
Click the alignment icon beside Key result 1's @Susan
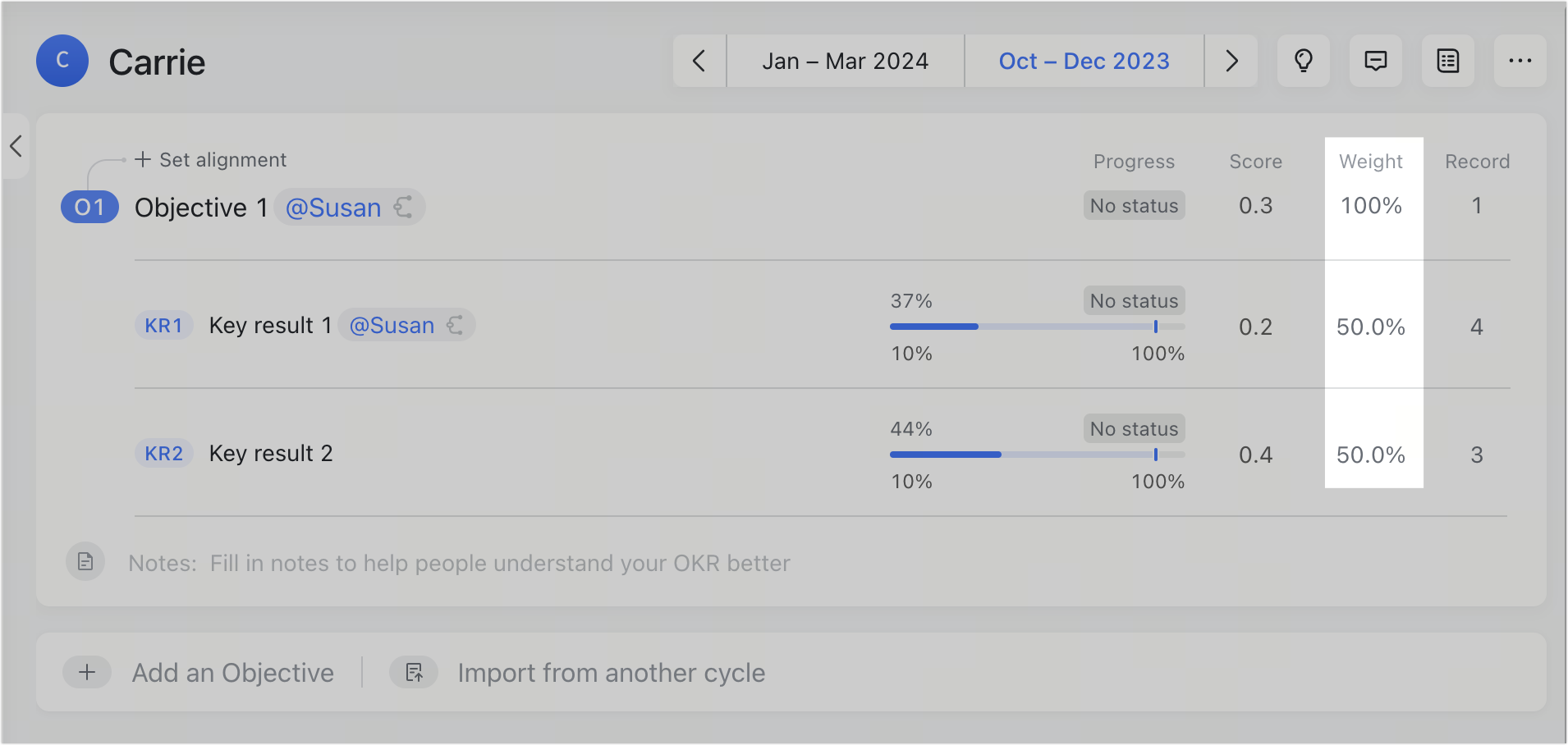[x=456, y=325]
